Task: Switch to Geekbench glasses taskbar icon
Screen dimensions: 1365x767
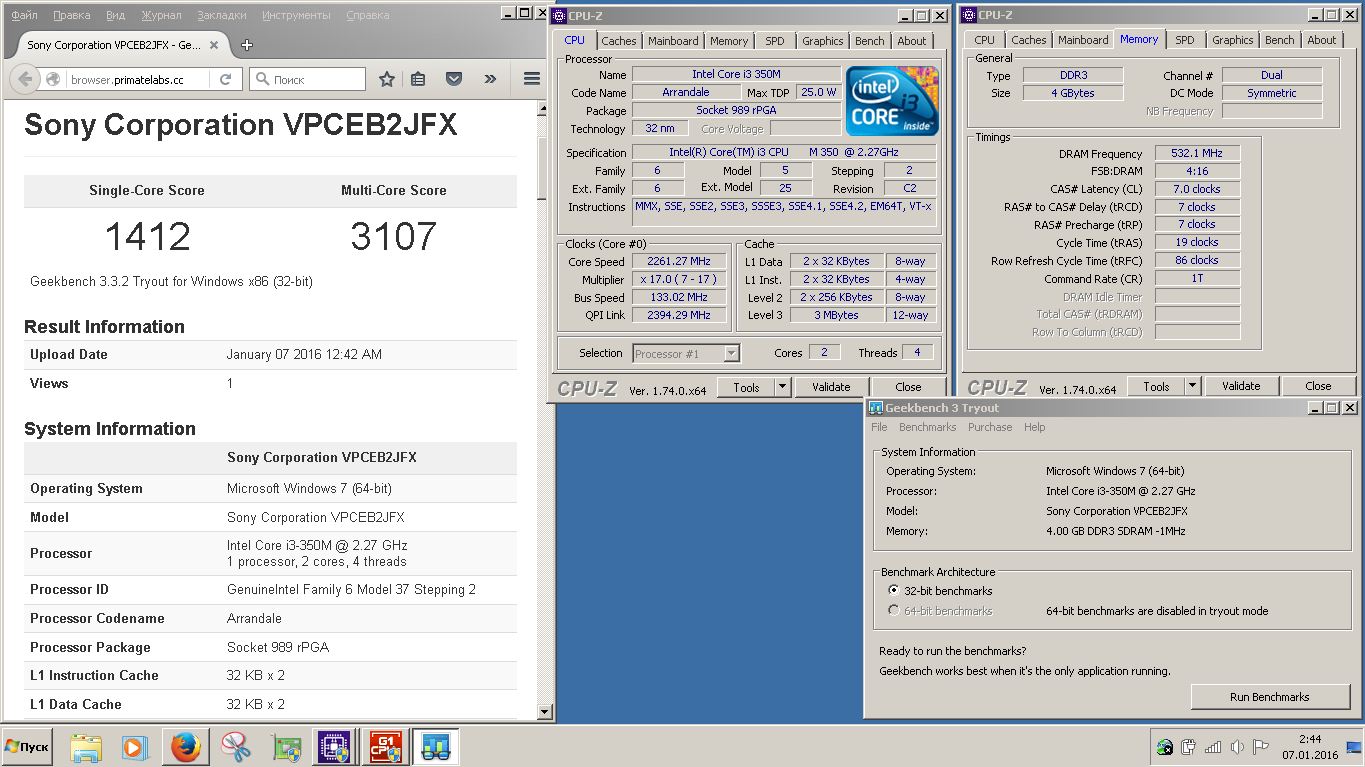Action: click(x=435, y=747)
